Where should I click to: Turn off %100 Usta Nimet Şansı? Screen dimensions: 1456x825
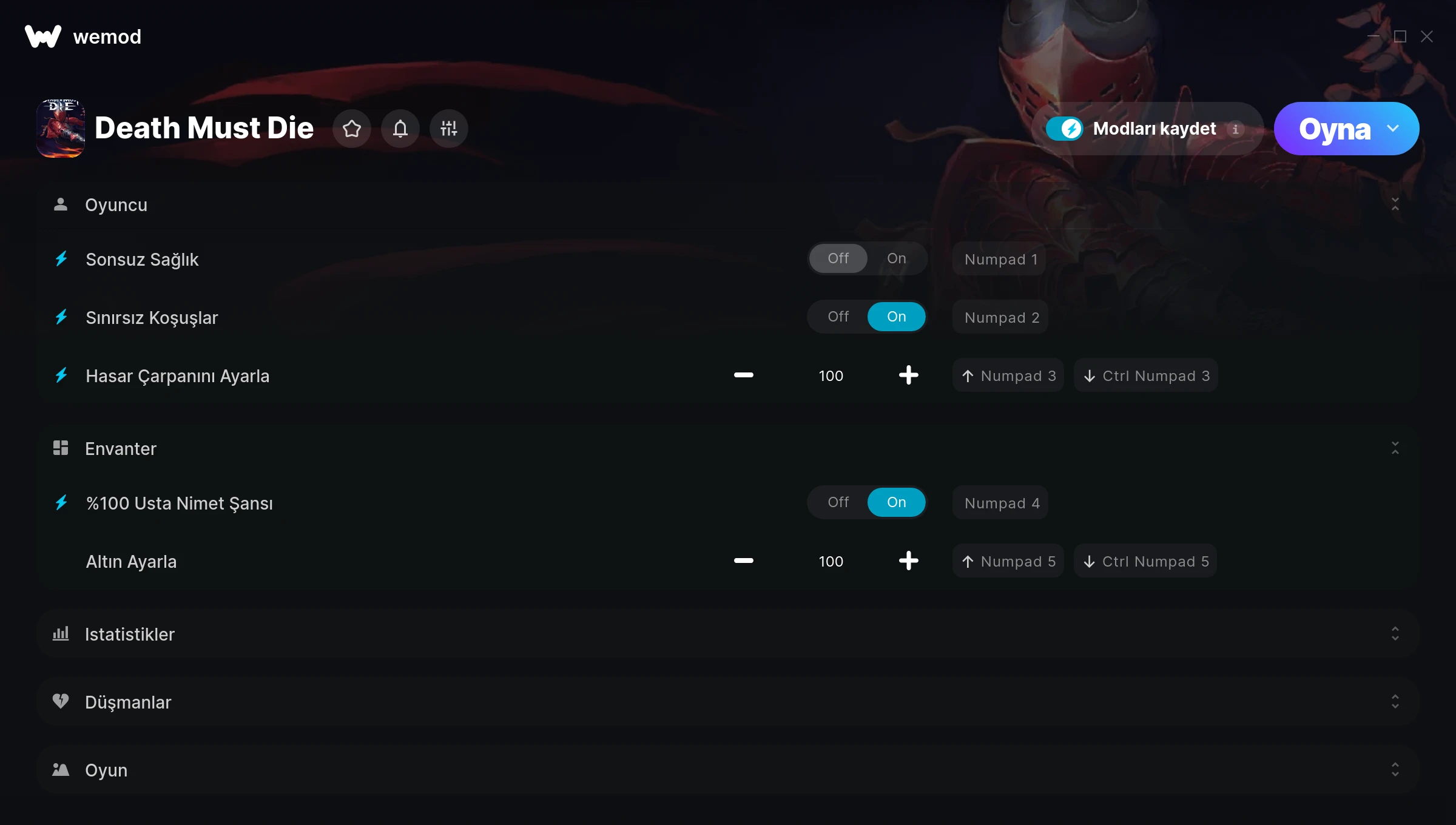[838, 502]
